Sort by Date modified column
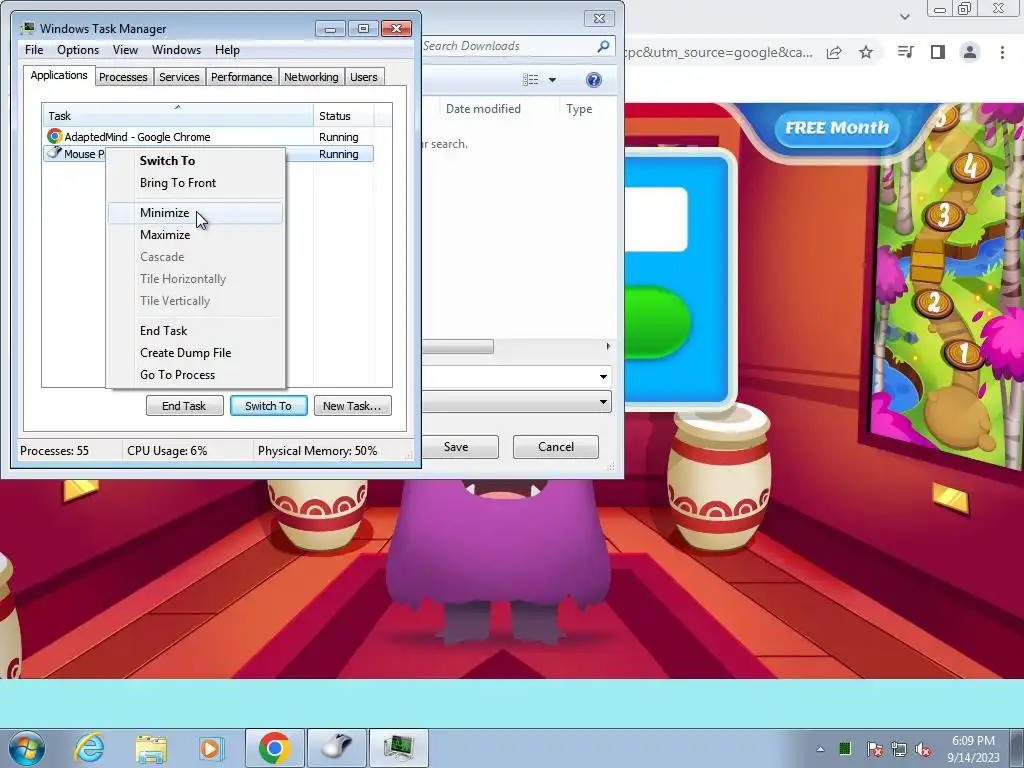Screen dimensions: 1024x768 point(483,109)
